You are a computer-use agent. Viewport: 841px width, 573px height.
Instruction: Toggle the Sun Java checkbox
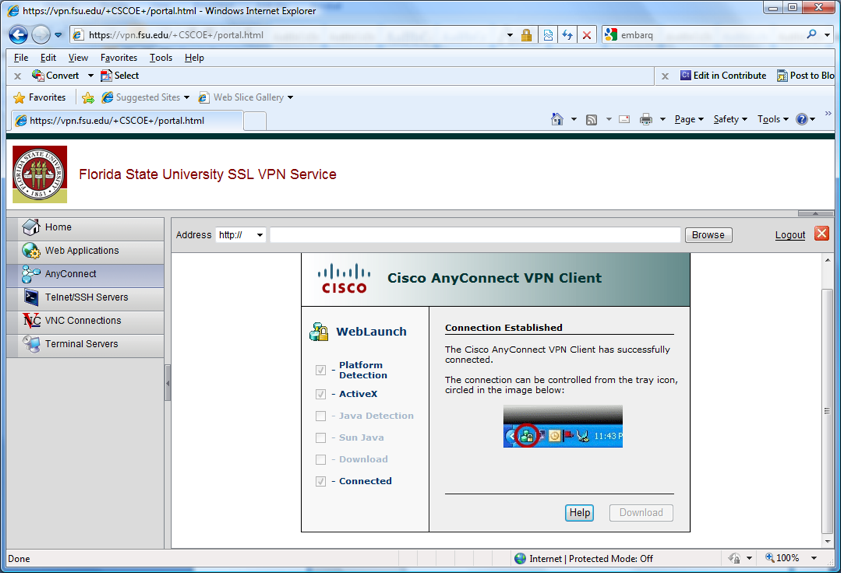pyautogui.click(x=321, y=438)
